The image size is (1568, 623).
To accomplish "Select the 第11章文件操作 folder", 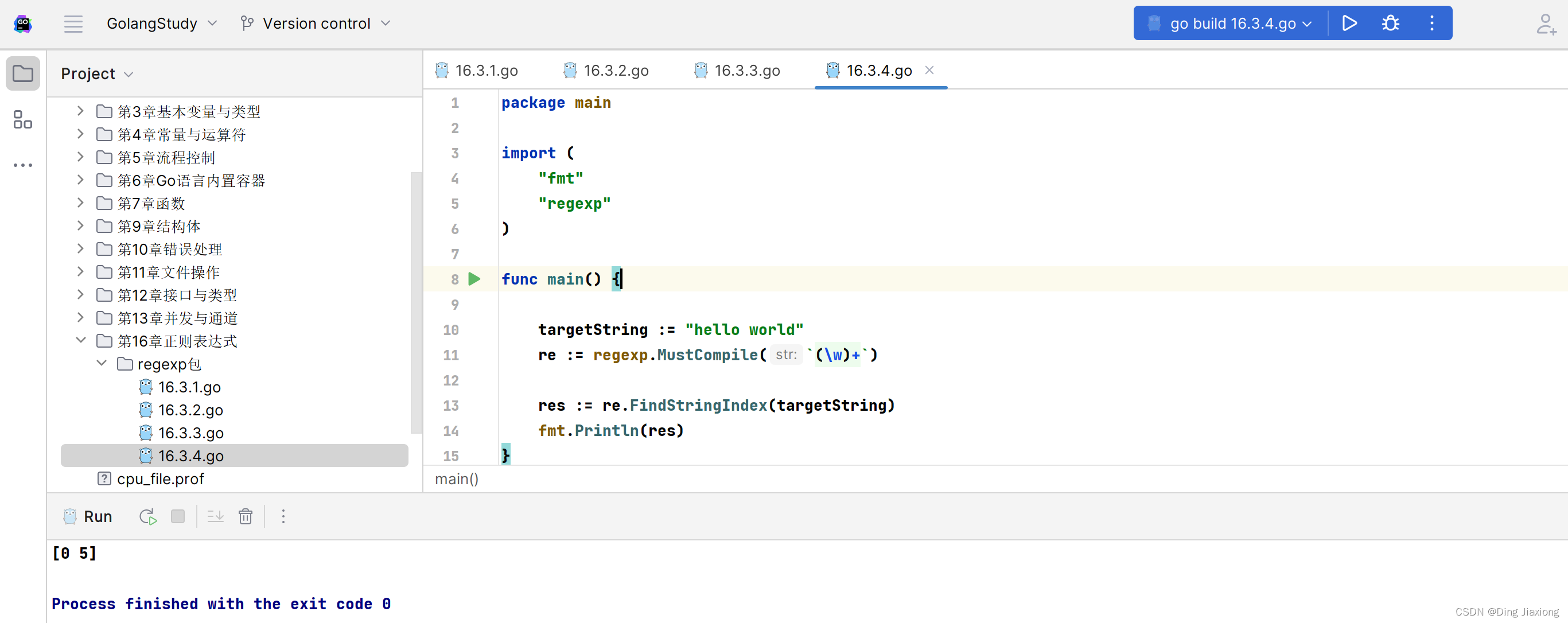I will [x=169, y=272].
